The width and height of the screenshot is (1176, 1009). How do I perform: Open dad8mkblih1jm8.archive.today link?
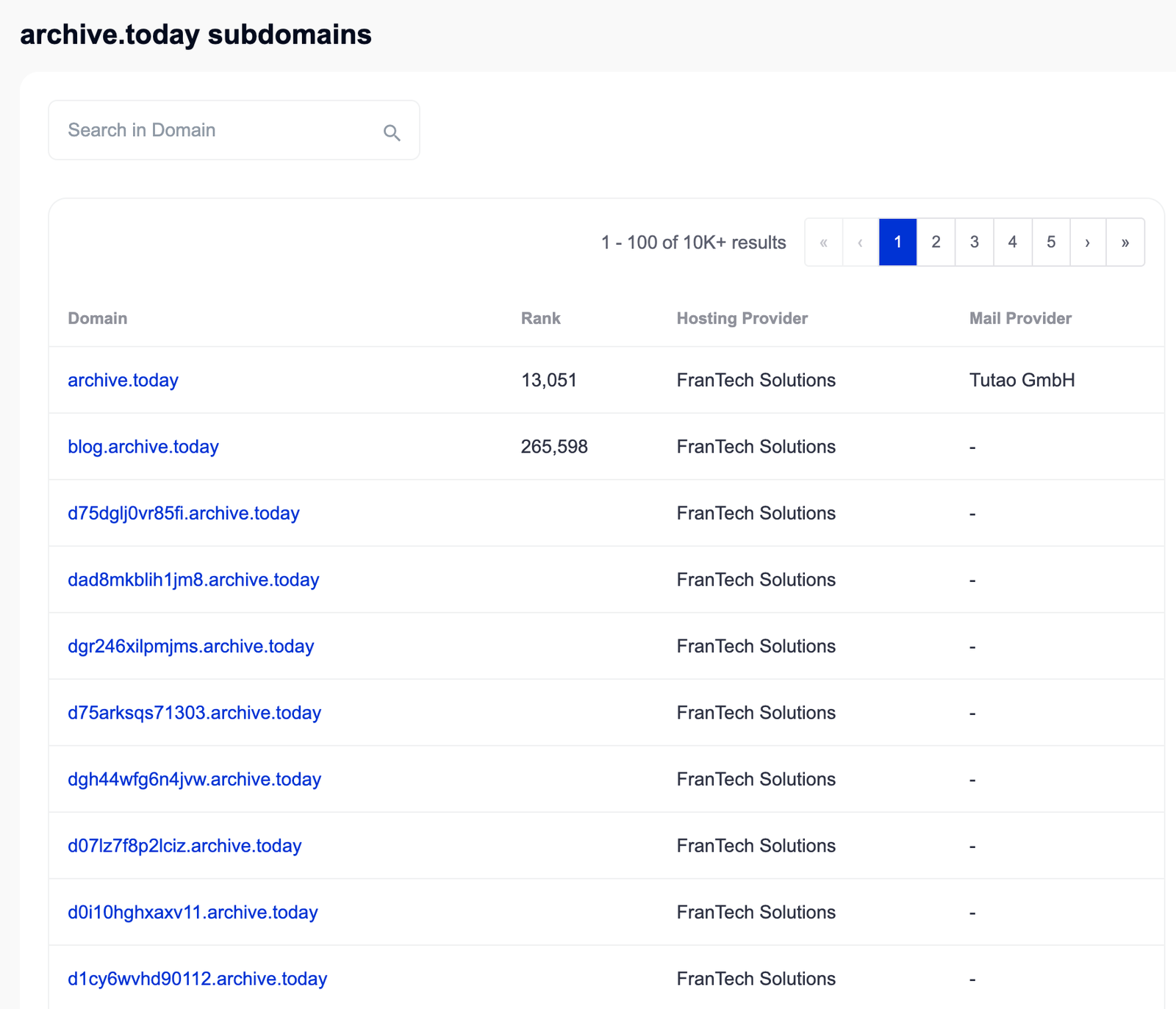pyautogui.click(x=193, y=580)
